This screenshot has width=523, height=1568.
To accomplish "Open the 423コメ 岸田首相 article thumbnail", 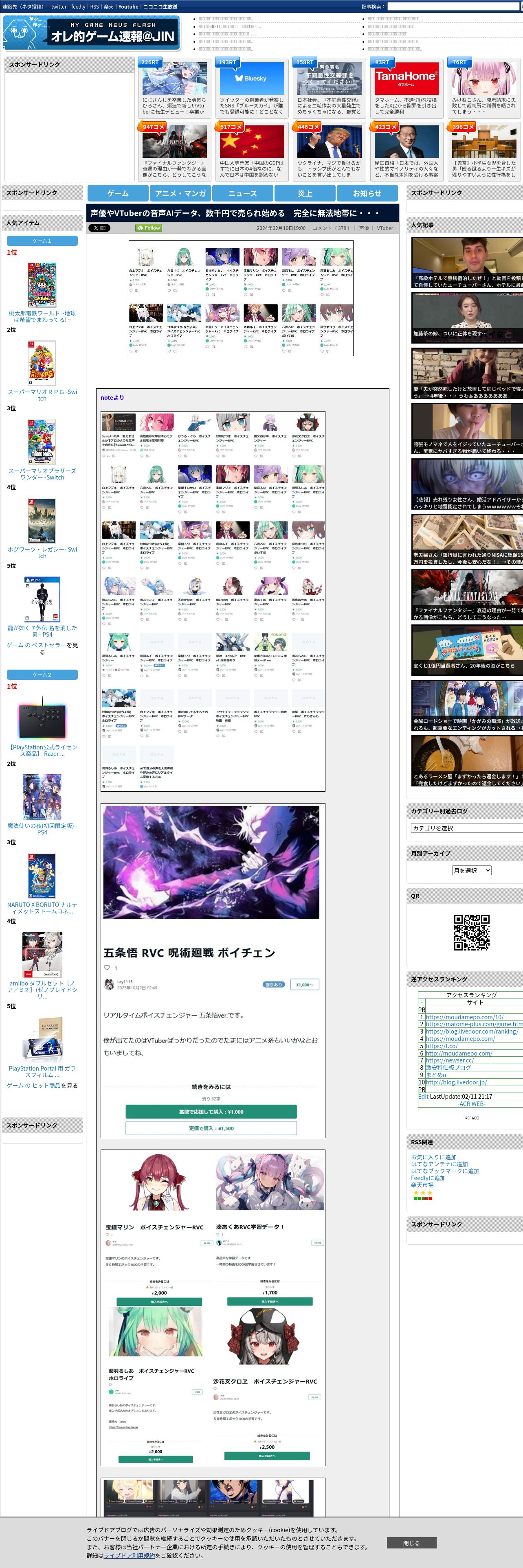I will coord(406,142).
